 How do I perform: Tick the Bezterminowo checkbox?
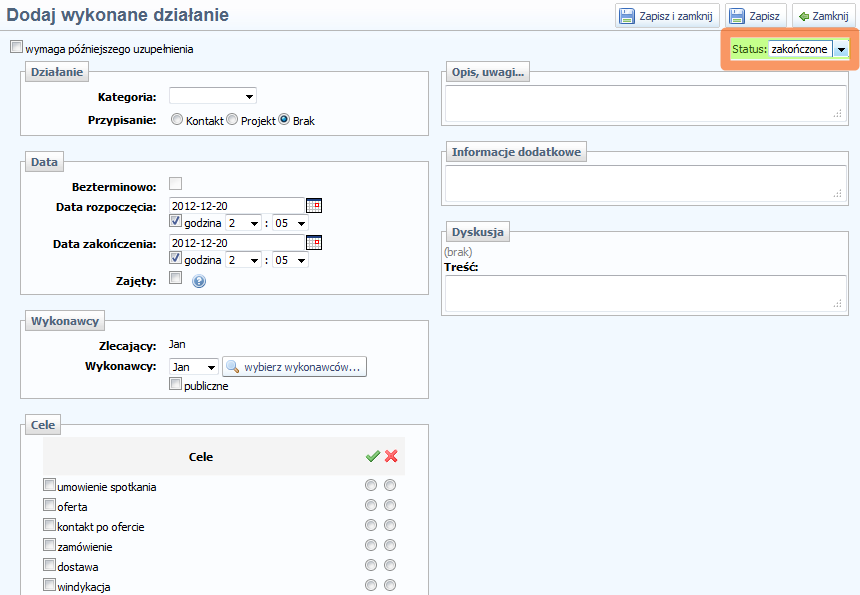coord(176,184)
